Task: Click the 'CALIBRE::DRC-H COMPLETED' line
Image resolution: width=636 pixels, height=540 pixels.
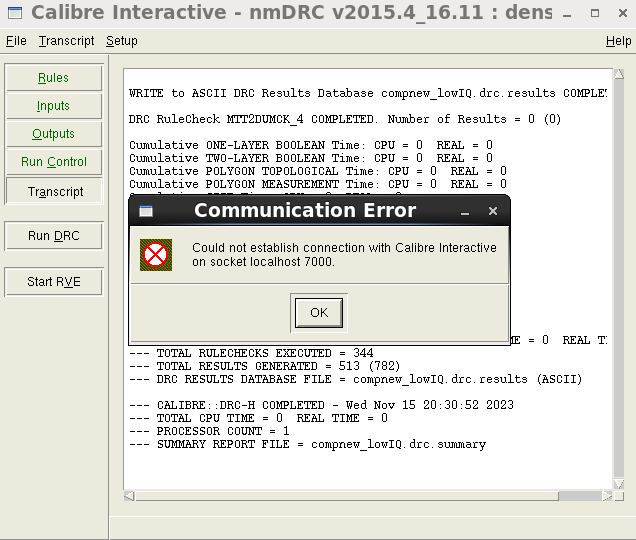Action: click(x=321, y=405)
